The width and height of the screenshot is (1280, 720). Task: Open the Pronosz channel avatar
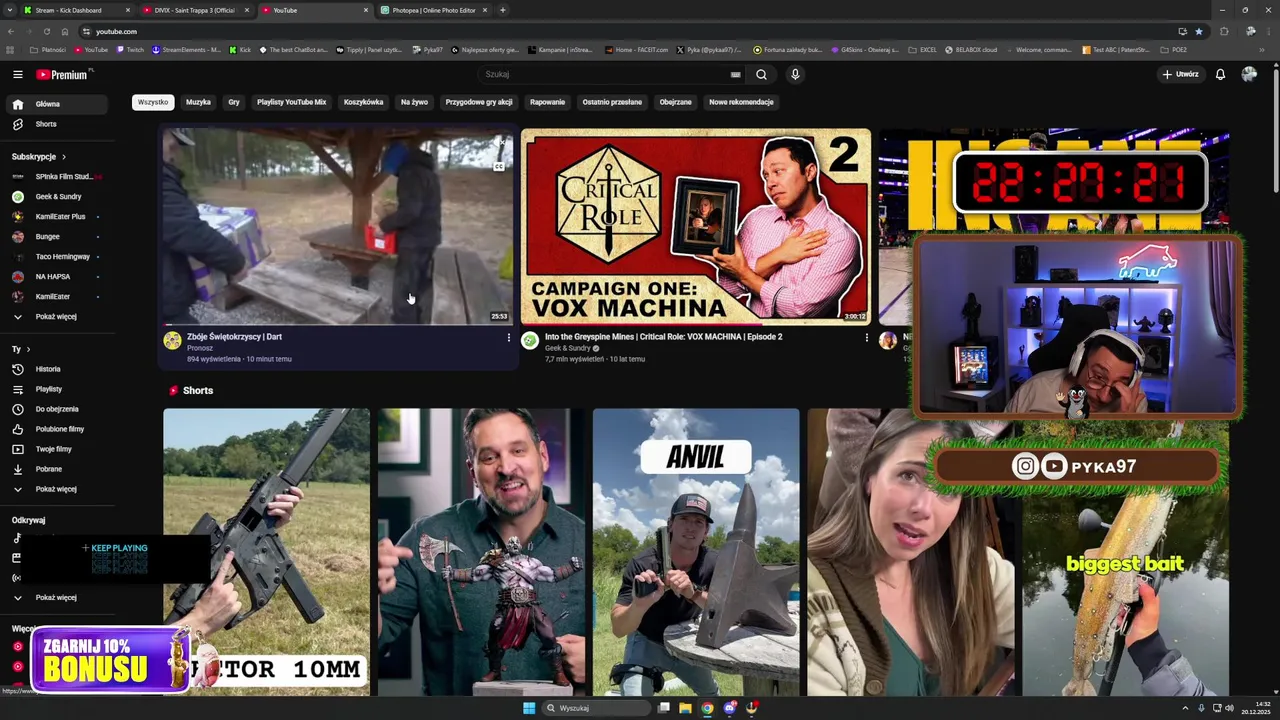(x=173, y=341)
